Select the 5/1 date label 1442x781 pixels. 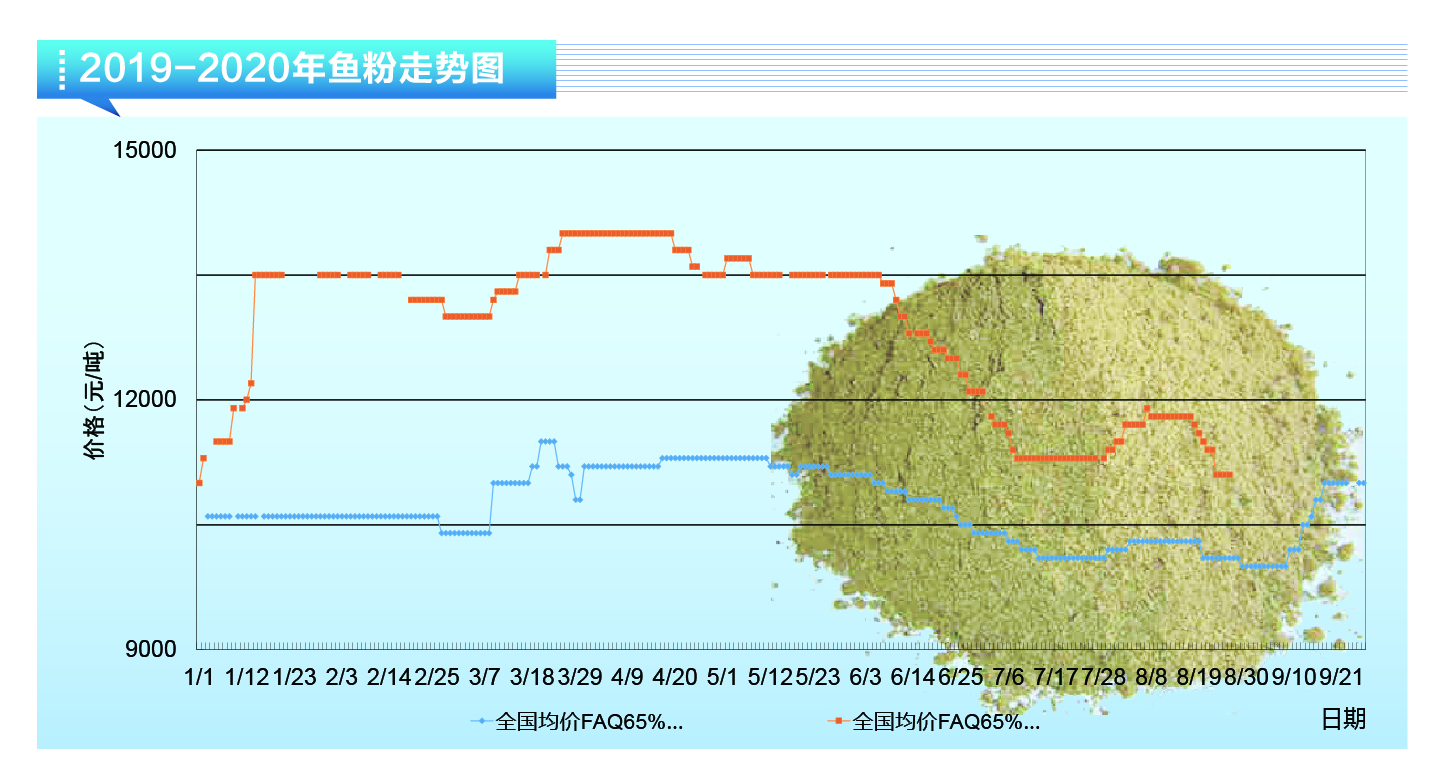(722, 677)
